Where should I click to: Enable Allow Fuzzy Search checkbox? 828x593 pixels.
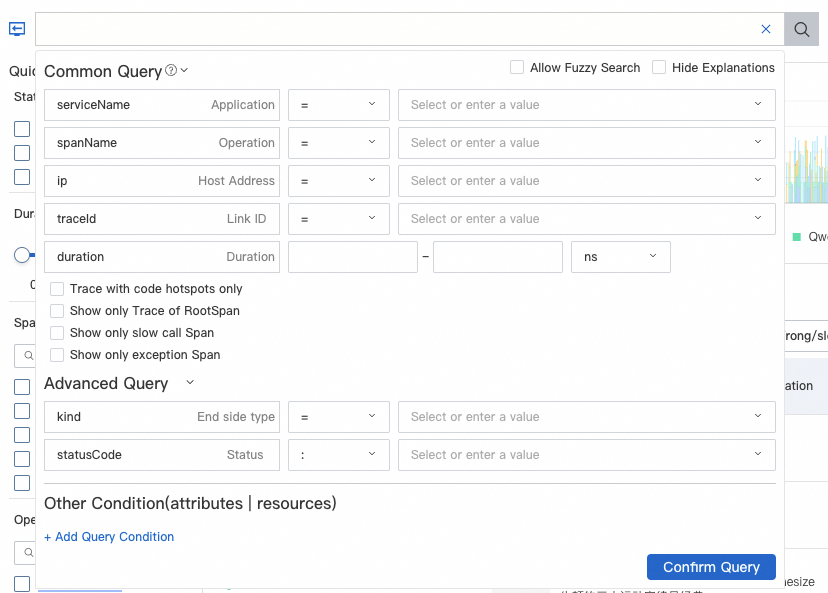coord(517,68)
